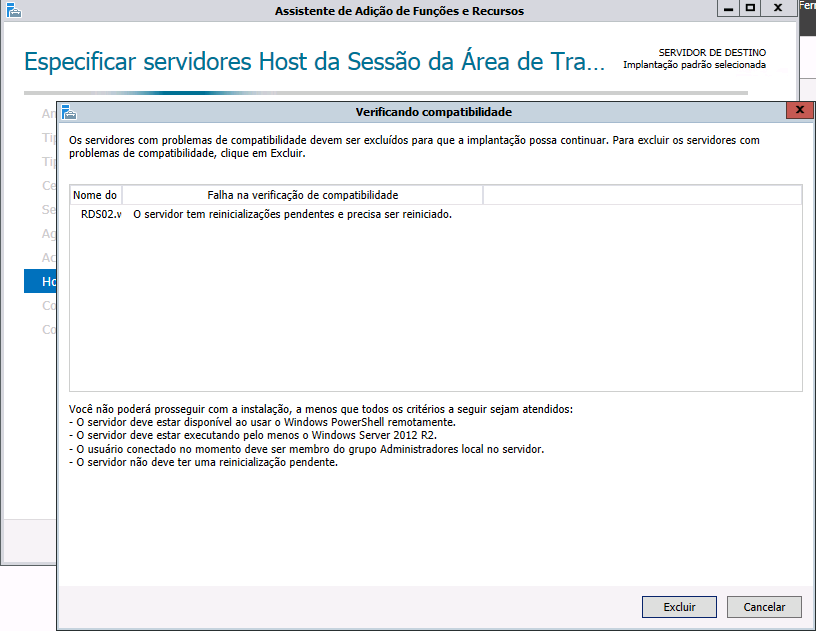The height and width of the screenshot is (631, 816).
Task: Click the 'SERVIDOR DE DESTINO' label
Action: [712, 52]
